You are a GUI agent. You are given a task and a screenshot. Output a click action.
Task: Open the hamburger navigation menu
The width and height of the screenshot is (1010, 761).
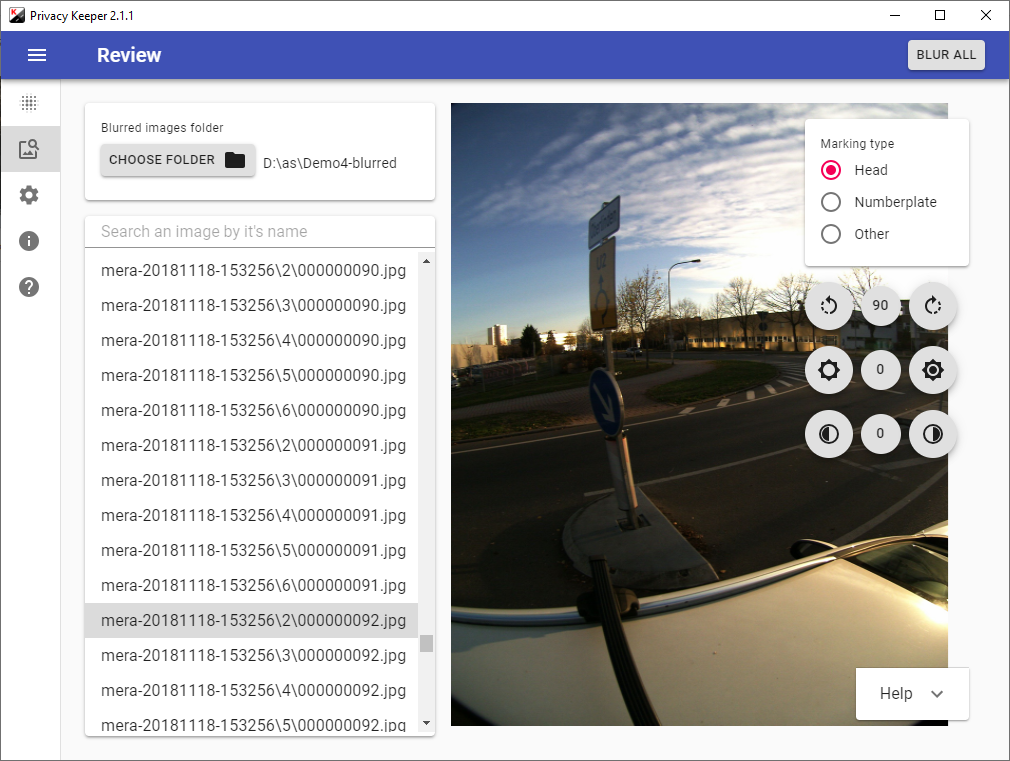click(x=37, y=55)
